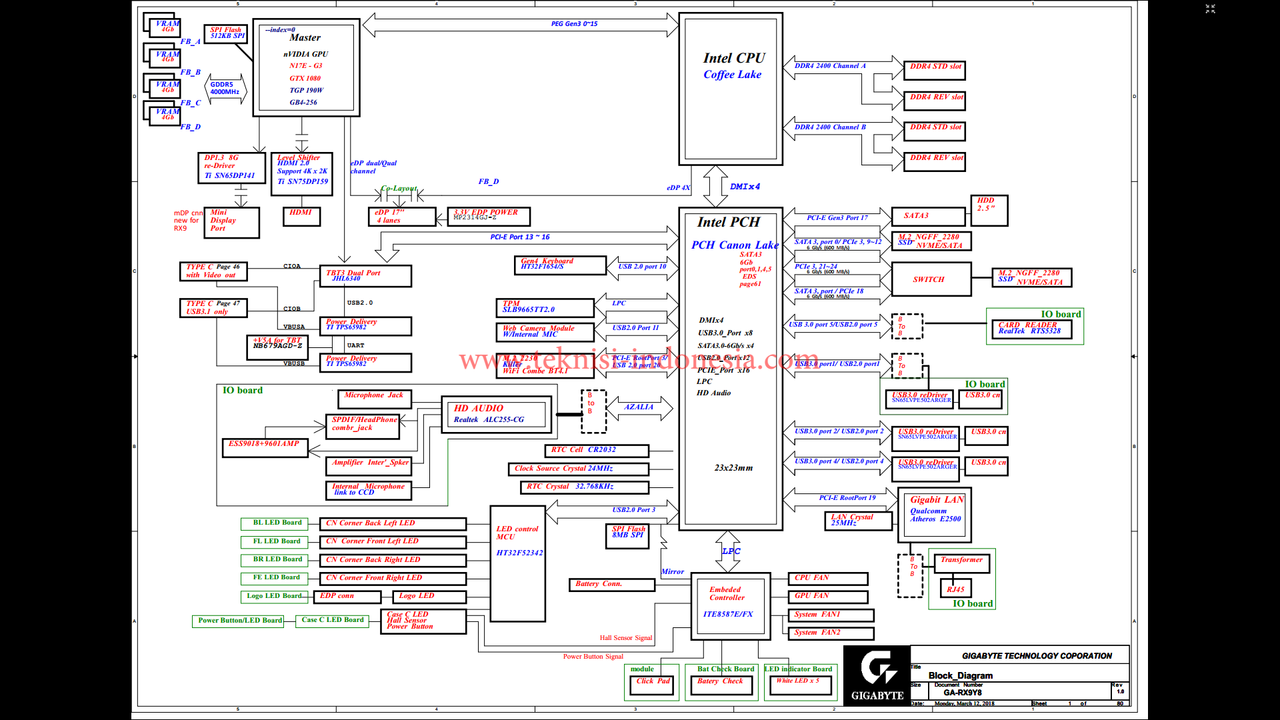
Task: Click the 'TYPE C USB3.1 only' box
Action: 214,307
